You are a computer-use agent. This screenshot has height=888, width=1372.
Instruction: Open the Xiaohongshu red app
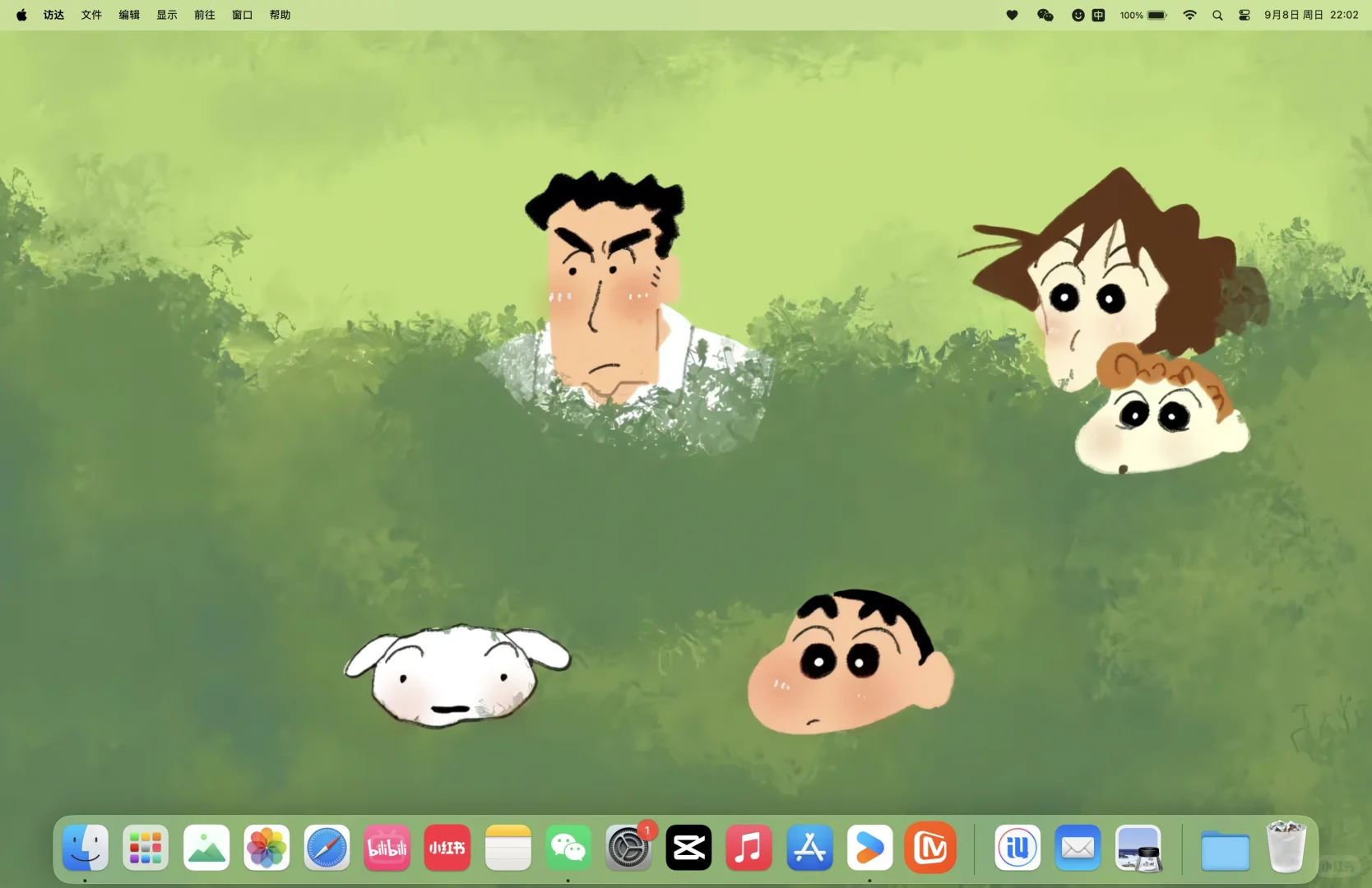pos(447,848)
